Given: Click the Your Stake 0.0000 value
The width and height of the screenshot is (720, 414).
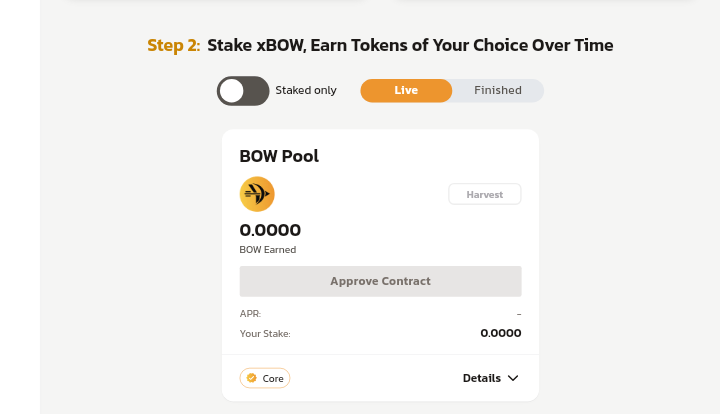Looking at the screenshot, I should (x=500, y=333).
